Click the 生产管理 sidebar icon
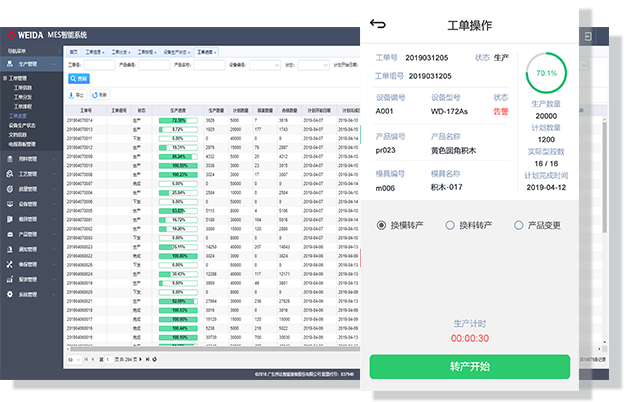The height and width of the screenshot is (402, 624). [10, 64]
